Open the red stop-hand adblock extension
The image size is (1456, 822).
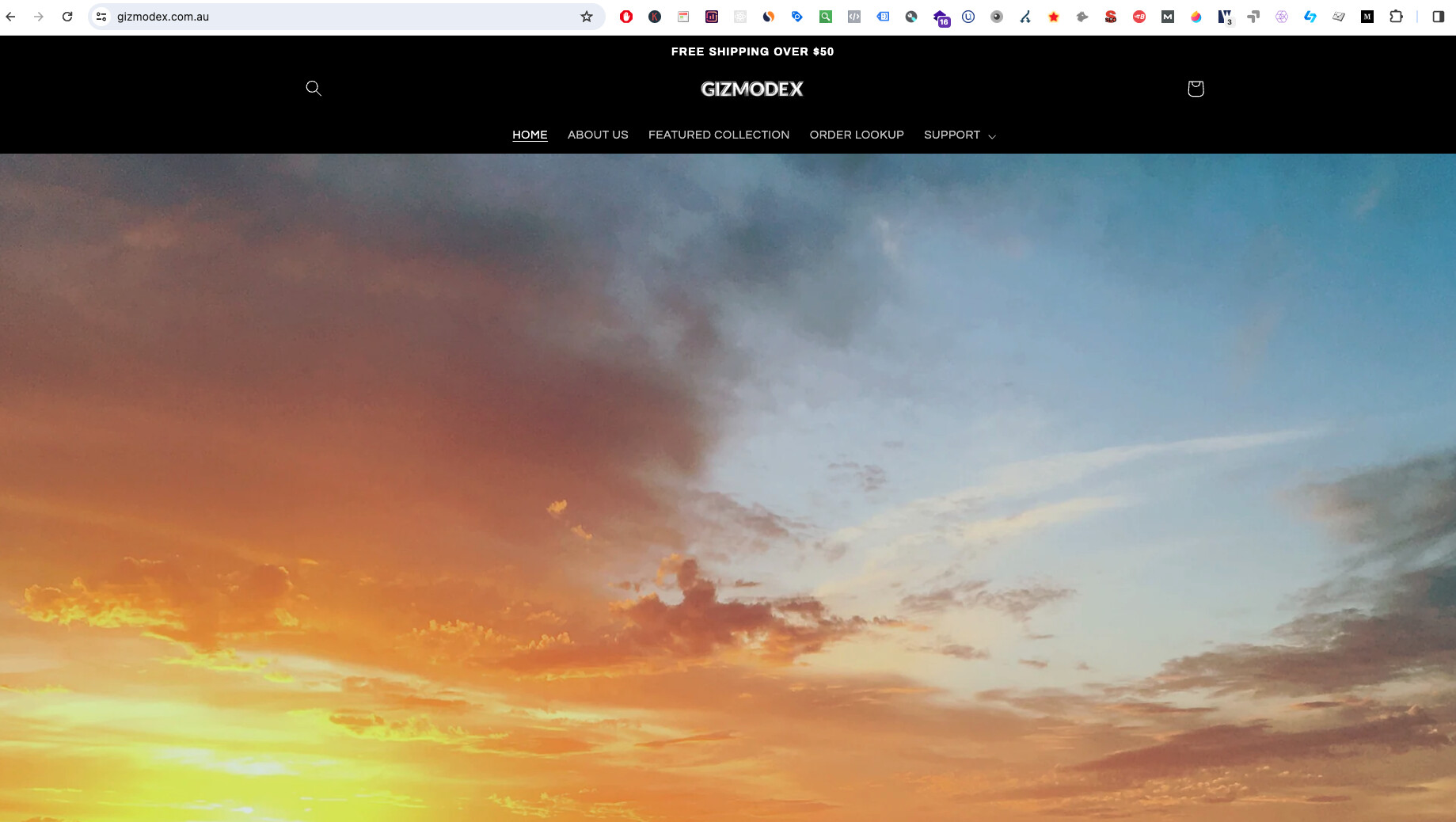point(626,17)
